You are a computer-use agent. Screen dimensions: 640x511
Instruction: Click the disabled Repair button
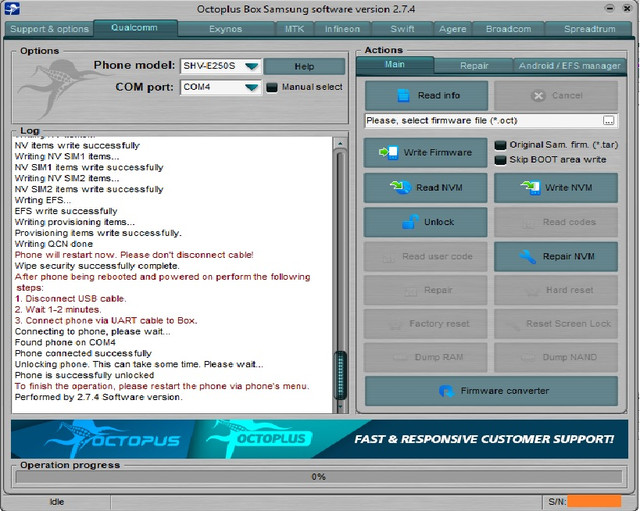[426, 290]
